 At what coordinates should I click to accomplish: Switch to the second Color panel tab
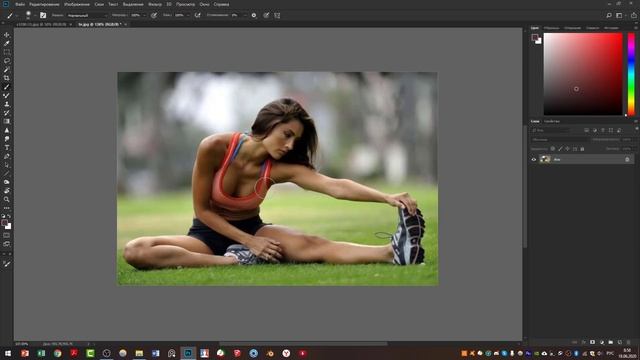pyautogui.click(x=551, y=28)
